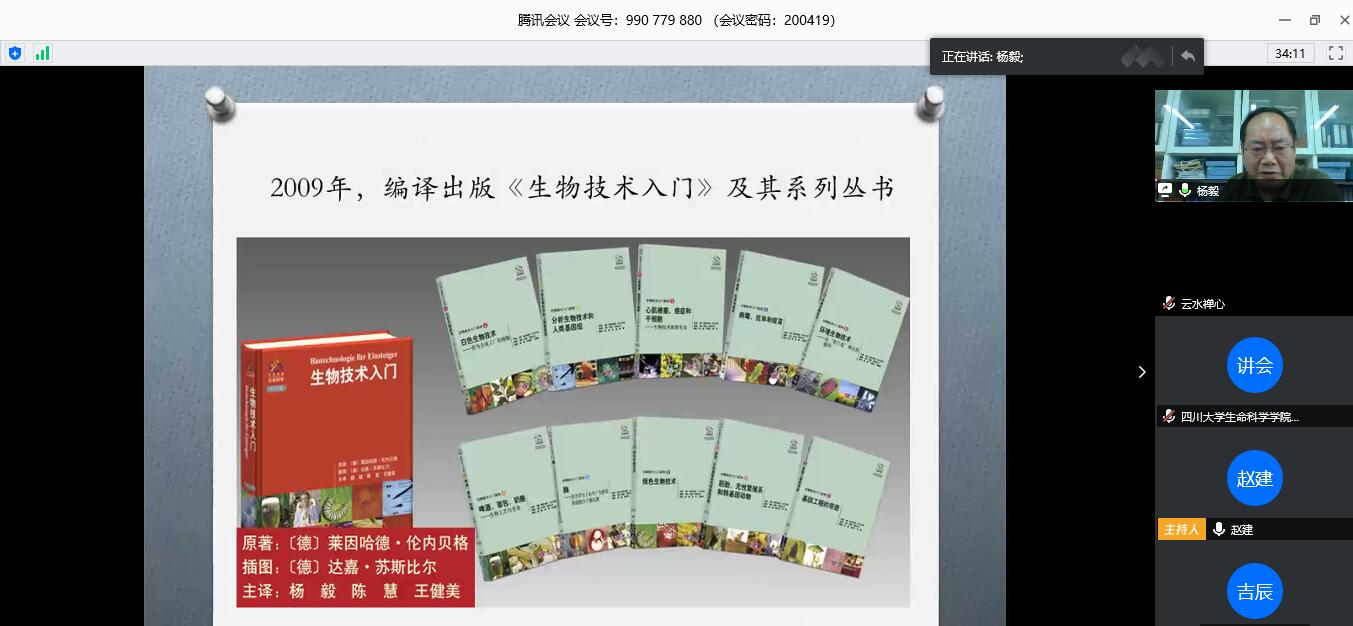This screenshot has width=1353, height=626.
Task: Check the green network signal strength icon
Action: pyautogui.click(x=42, y=53)
